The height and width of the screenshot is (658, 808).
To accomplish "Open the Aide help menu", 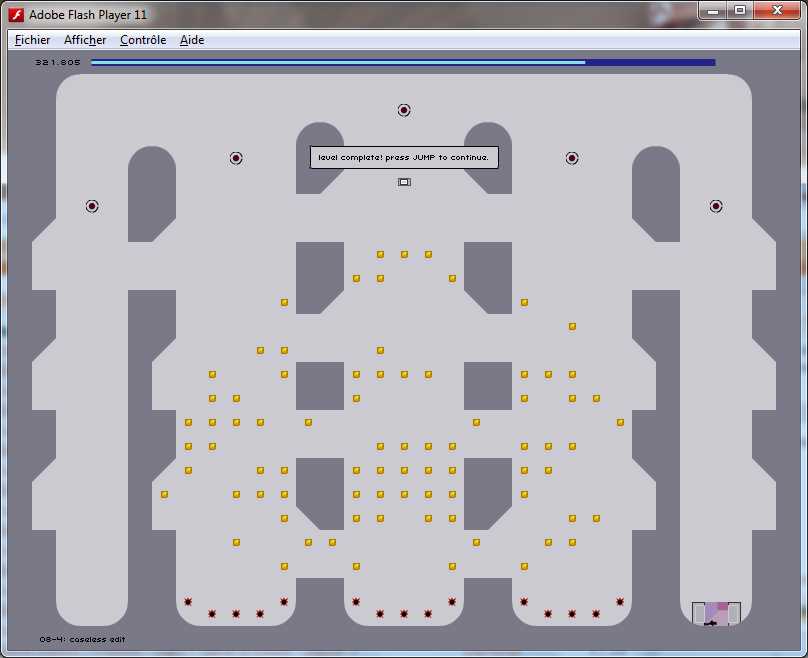I will pos(192,40).
